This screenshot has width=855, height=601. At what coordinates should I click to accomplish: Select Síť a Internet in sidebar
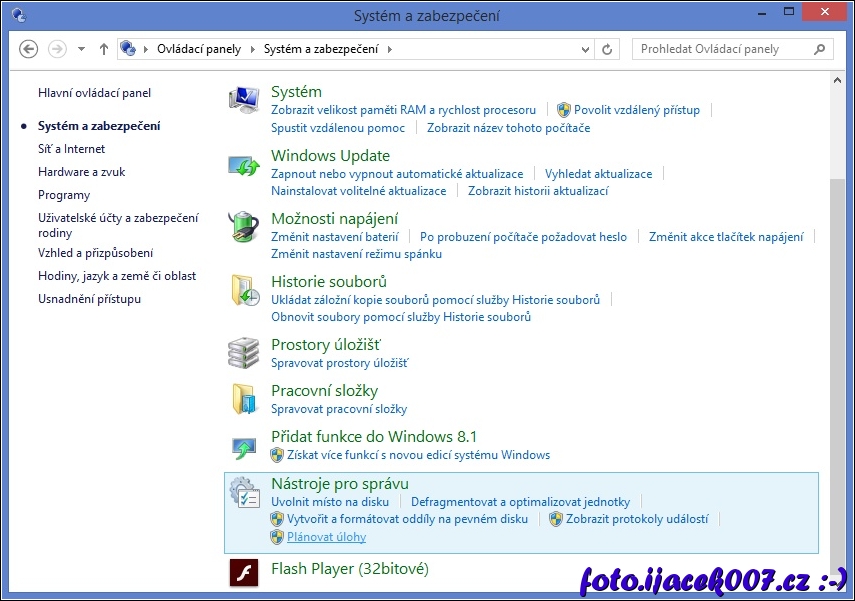71,149
